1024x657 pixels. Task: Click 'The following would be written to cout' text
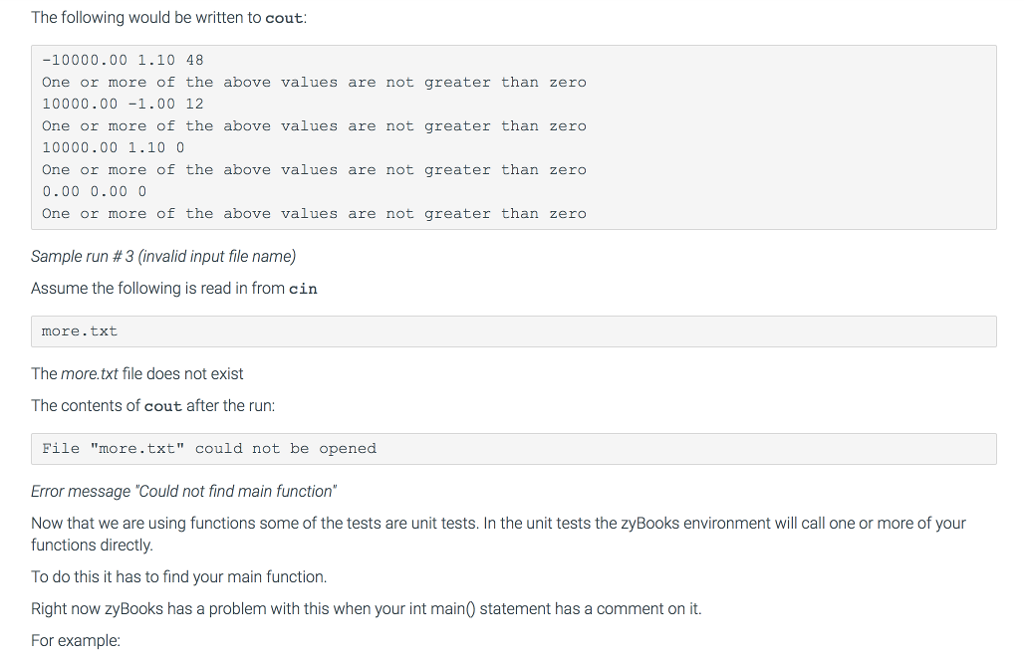pyautogui.click(x=168, y=18)
